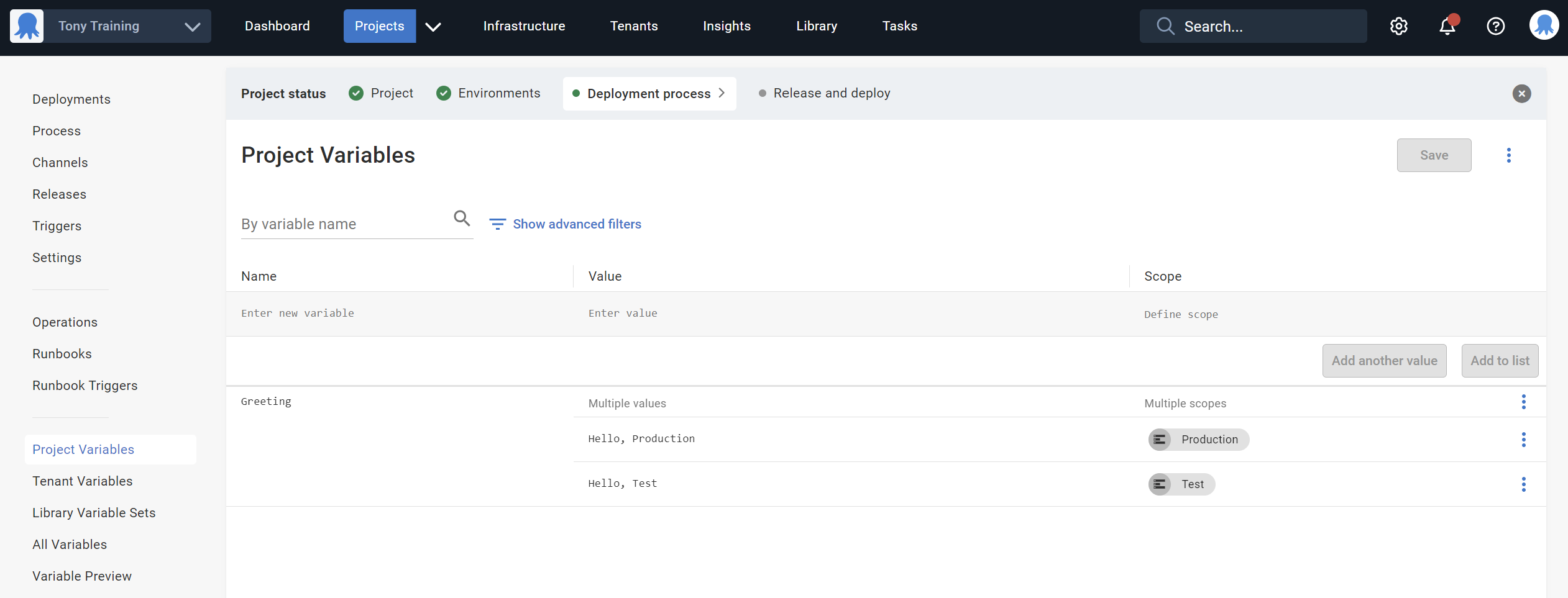This screenshot has width=1568, height=598.
Task: Click the filter icon beside Show advanced filters
Action: (x=497, y=224)
